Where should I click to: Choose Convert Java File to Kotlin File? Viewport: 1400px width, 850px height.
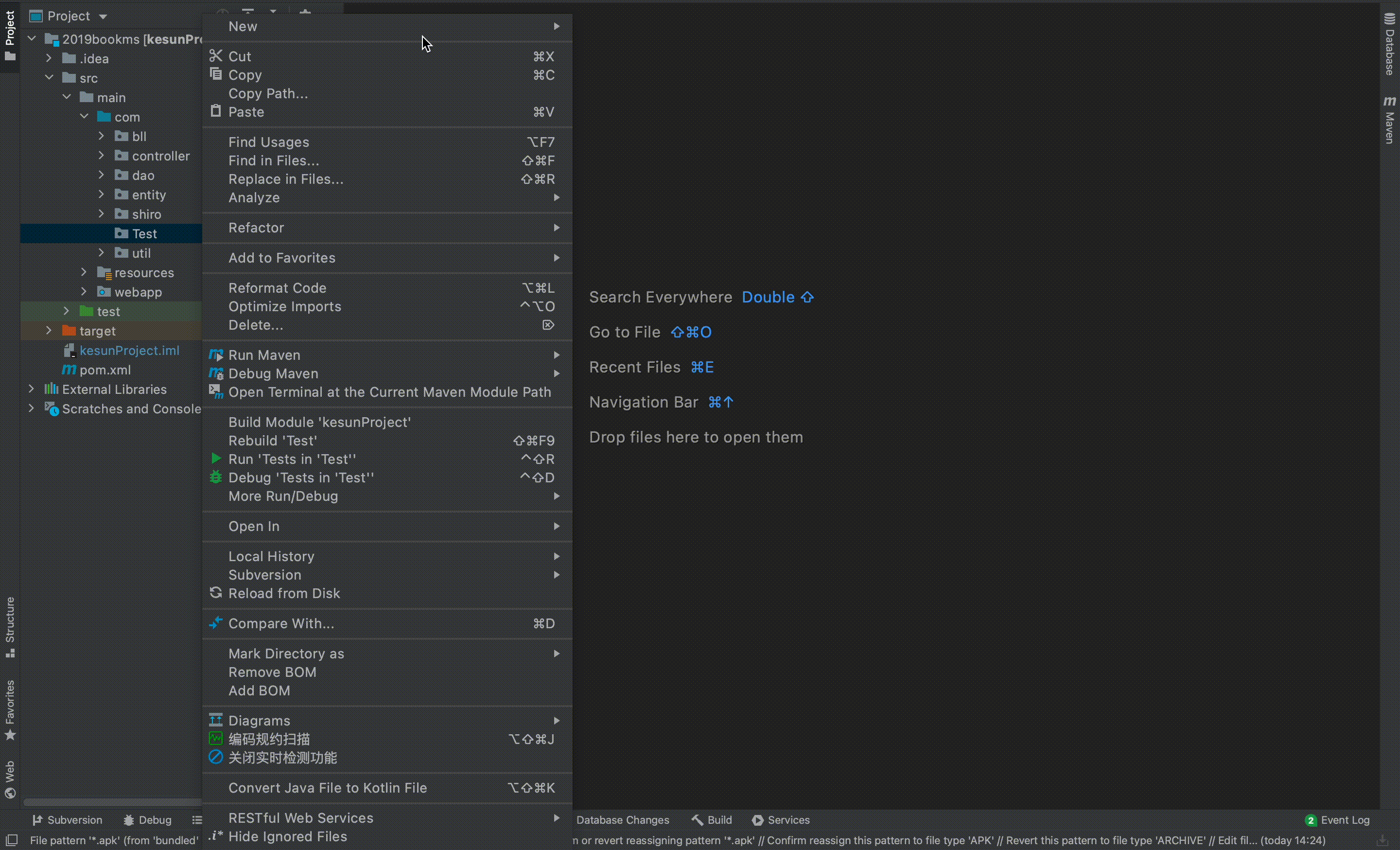(387, 787)
